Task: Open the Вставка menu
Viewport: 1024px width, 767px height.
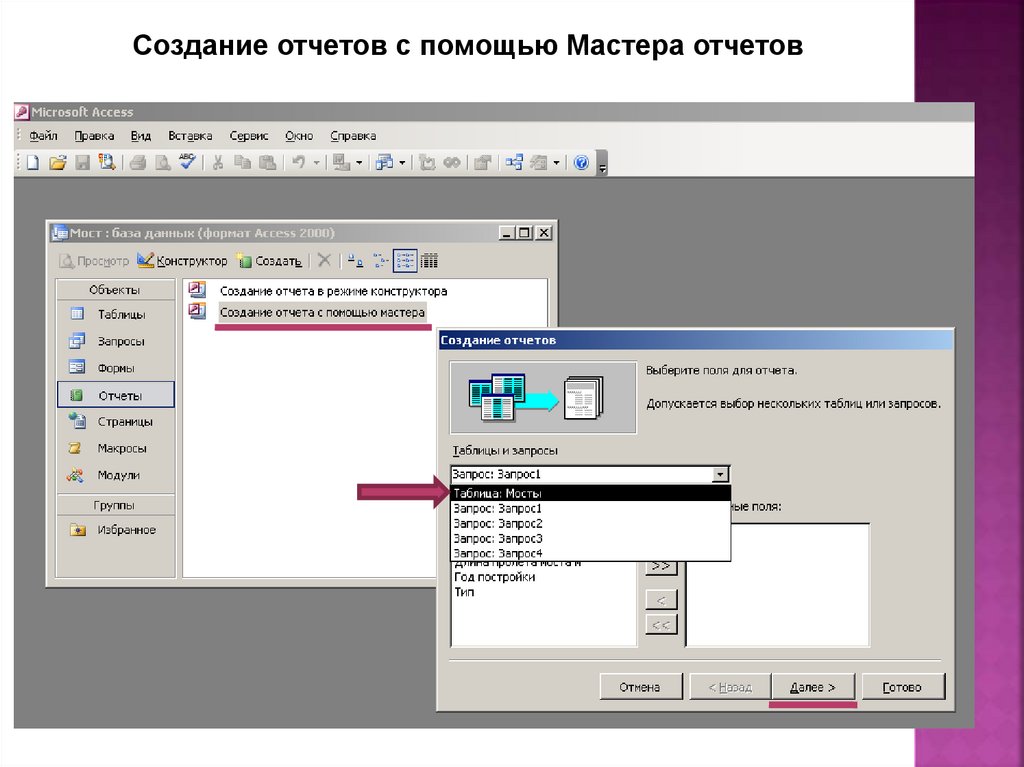Action: pos(190,136)
